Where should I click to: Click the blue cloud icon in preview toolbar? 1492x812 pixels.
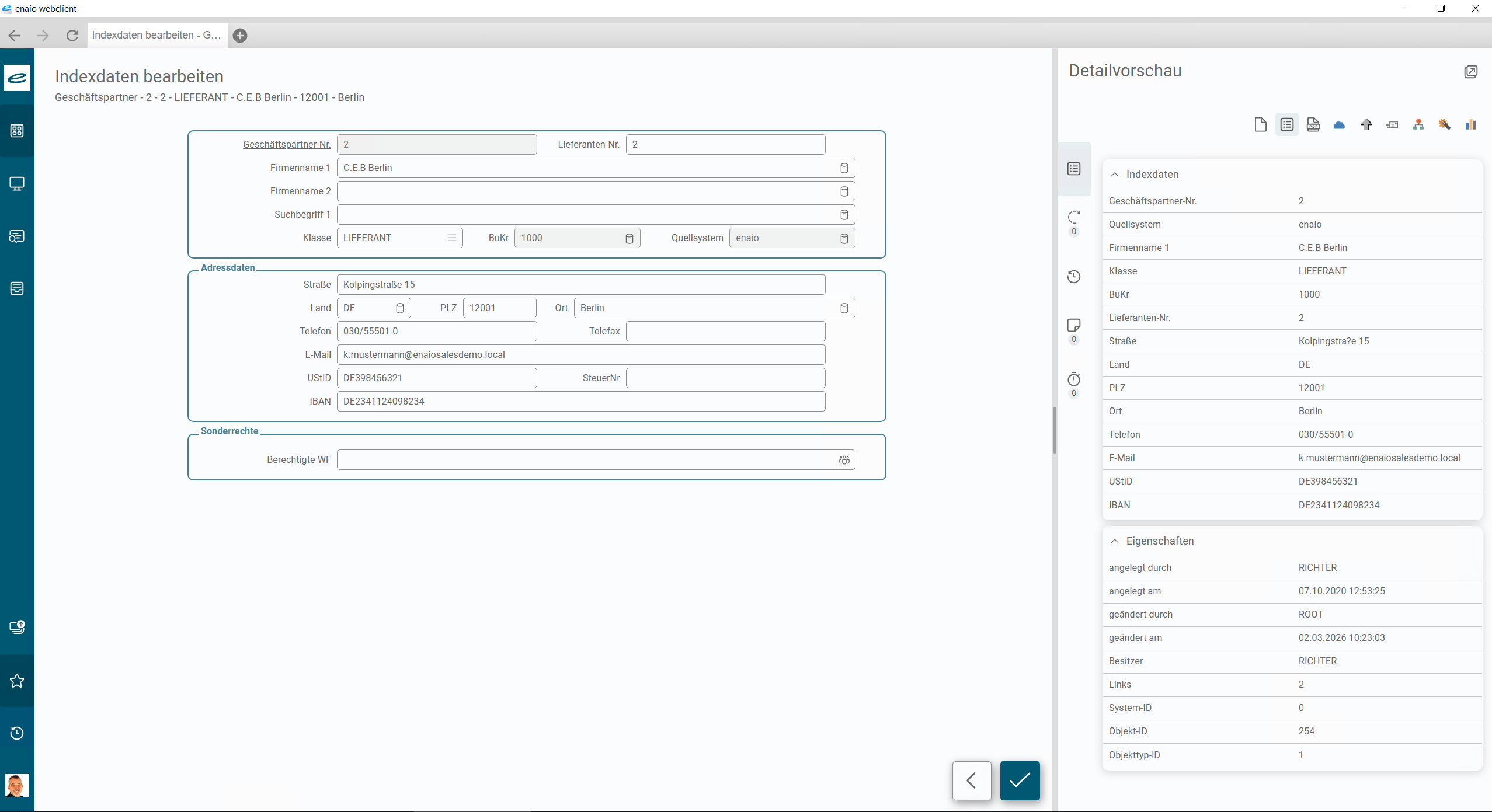[1339, 124]
